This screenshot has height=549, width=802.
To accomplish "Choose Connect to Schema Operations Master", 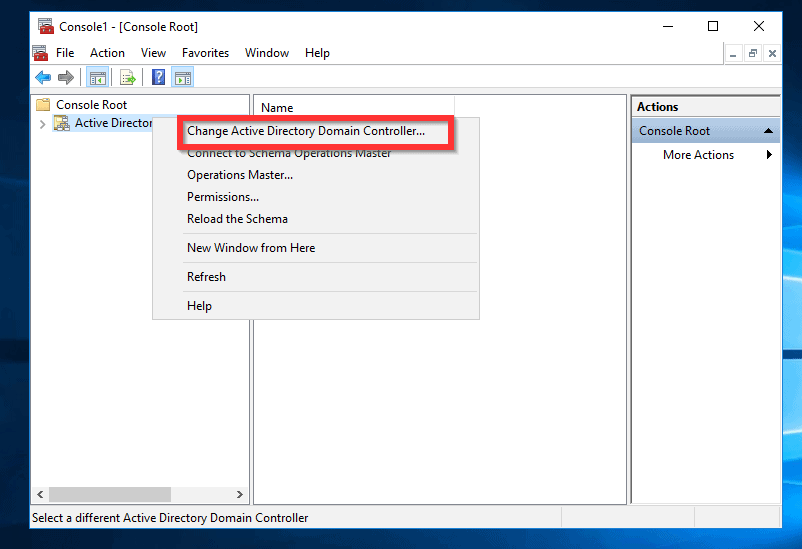I will (x=316, y=153).
